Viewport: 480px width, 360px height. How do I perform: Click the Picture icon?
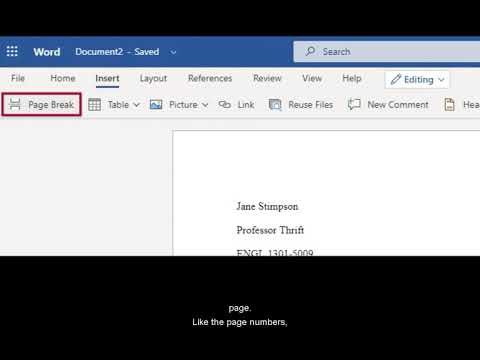click(x=156, y=105)
